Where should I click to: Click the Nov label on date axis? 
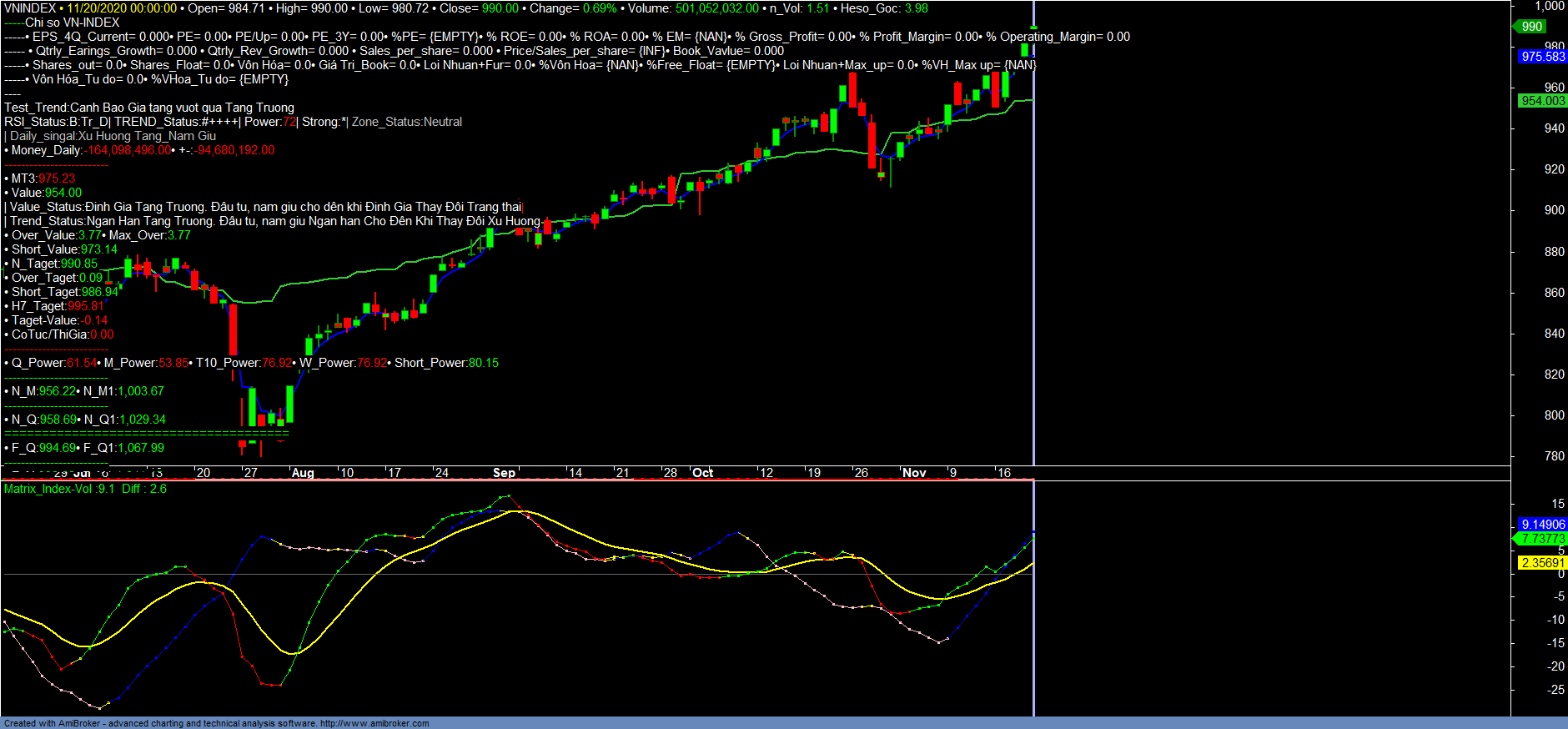(914, 473)
